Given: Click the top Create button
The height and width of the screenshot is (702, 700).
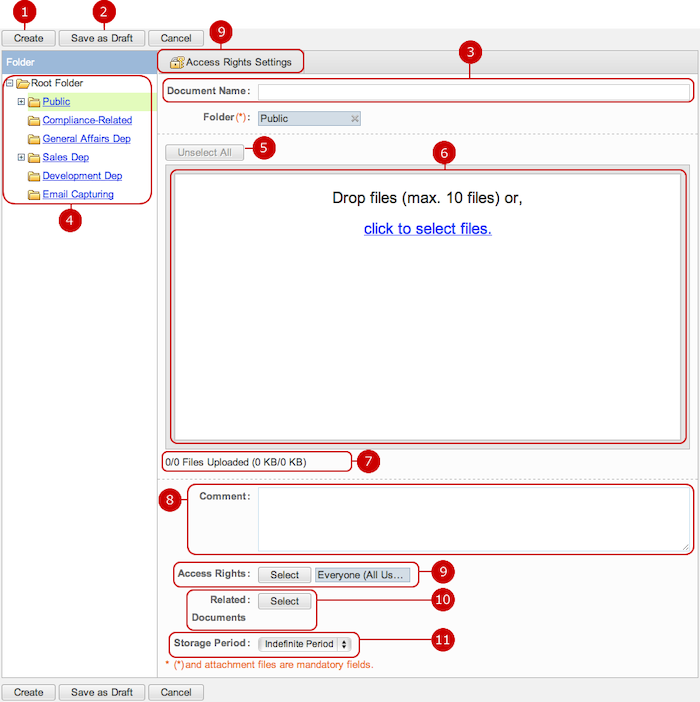Looking at the screenshot, I should [x=29, y=38].
